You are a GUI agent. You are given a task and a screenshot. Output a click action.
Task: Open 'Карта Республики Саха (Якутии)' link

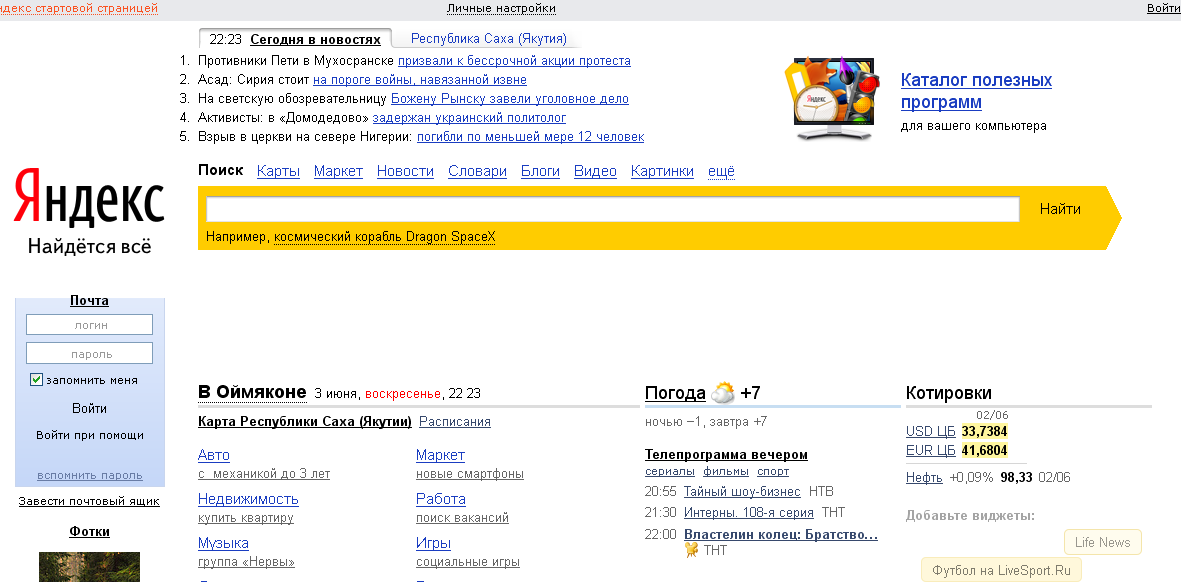[305, 422]
